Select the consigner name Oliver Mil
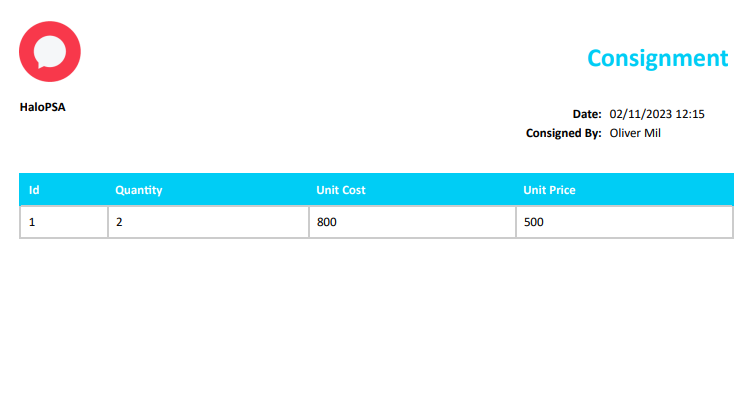The height and width of the screenshot is (403, 752). pyautogui.click(x=635, y=132)
